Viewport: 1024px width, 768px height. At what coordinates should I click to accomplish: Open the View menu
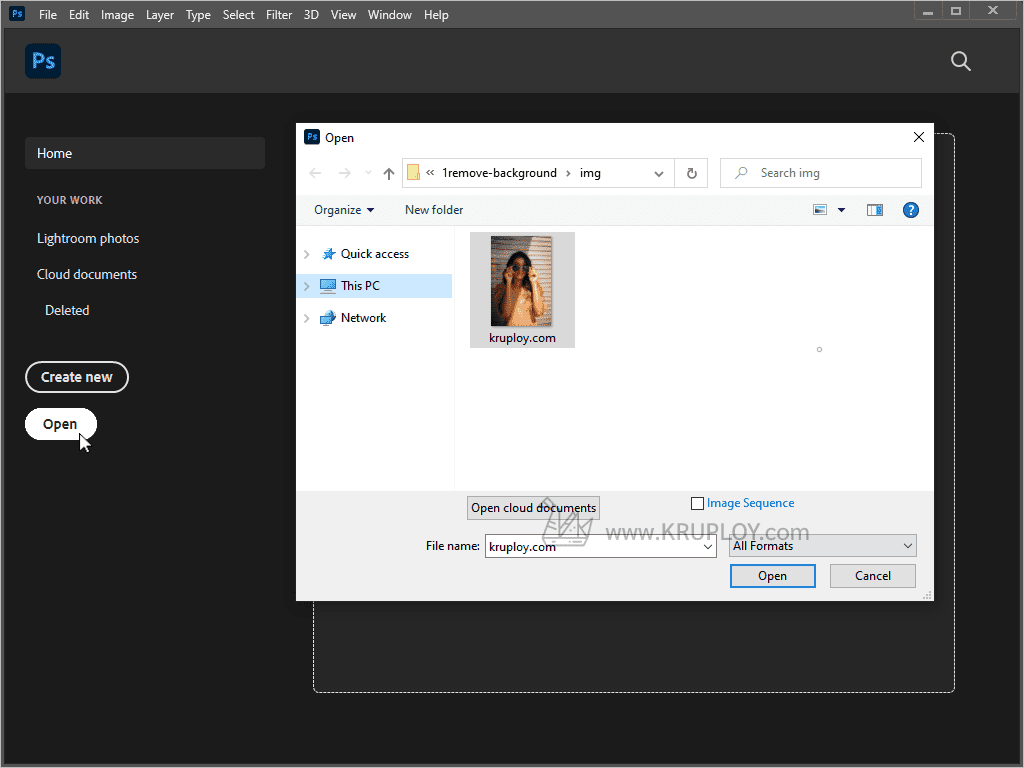pos(344,14)
